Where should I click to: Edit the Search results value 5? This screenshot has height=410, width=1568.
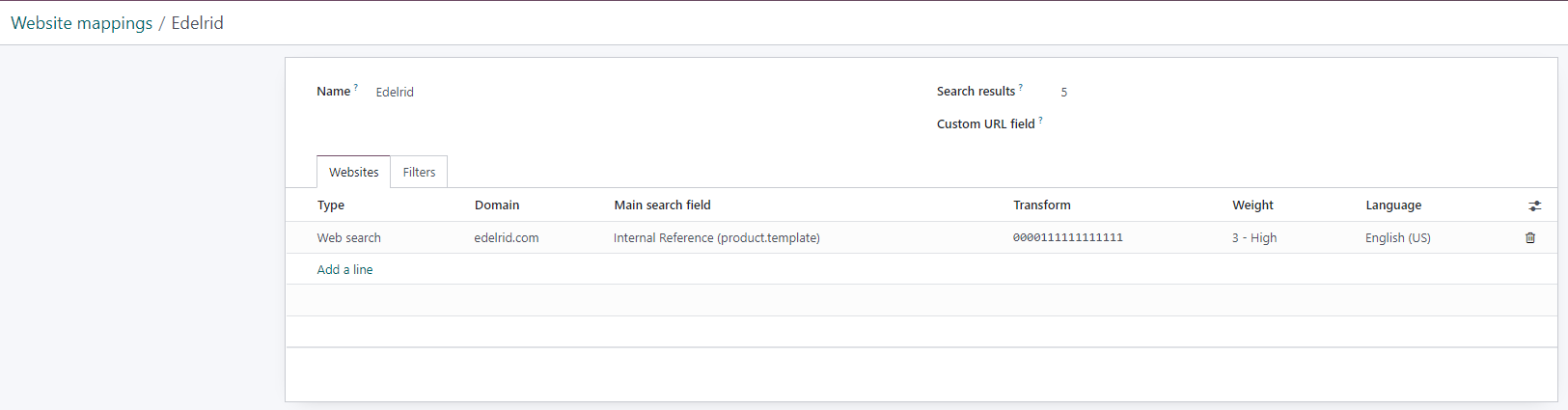coord(1293,92)
